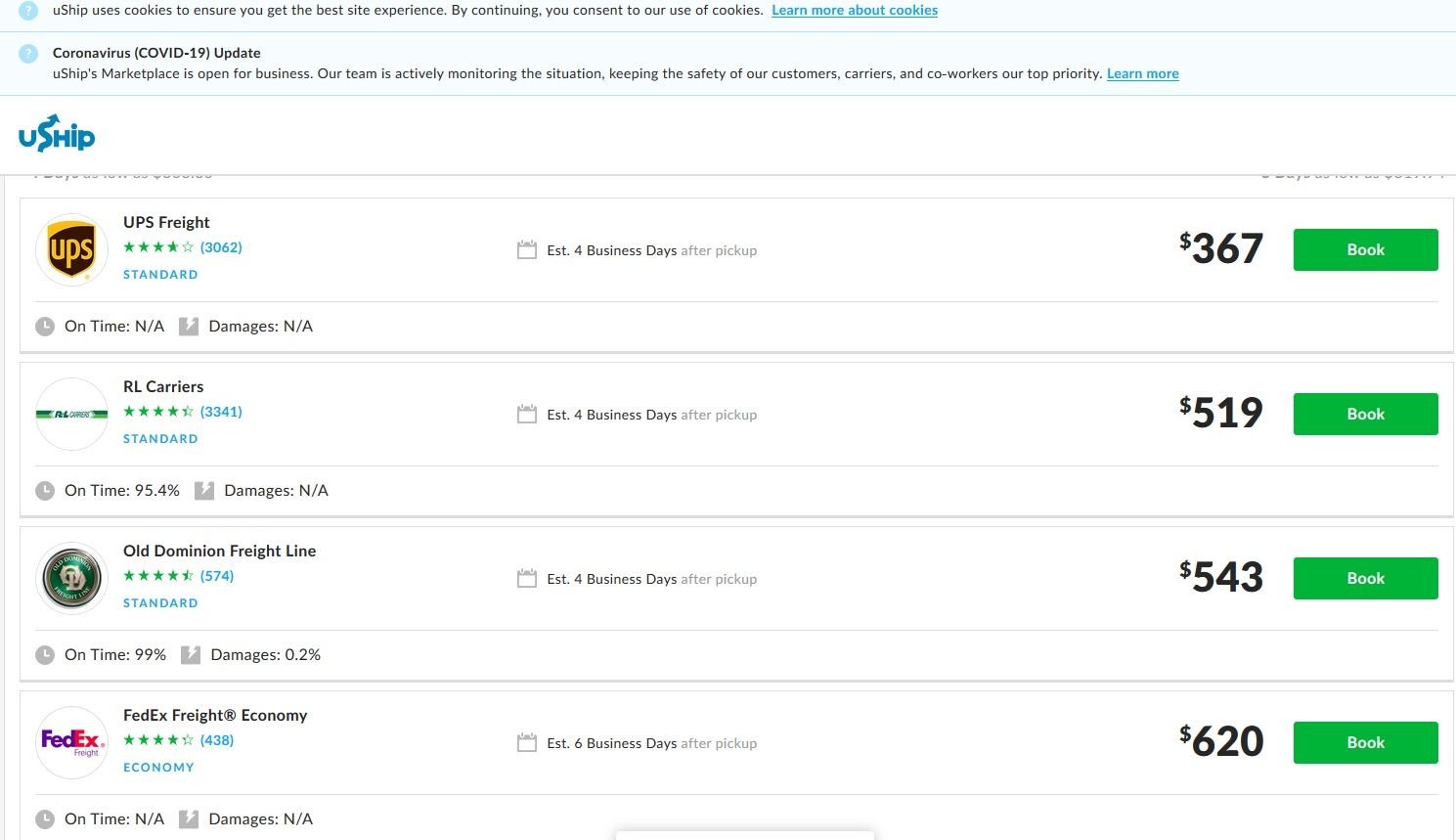View Old Dominion reviews count (574)

[x=217, y=576]
